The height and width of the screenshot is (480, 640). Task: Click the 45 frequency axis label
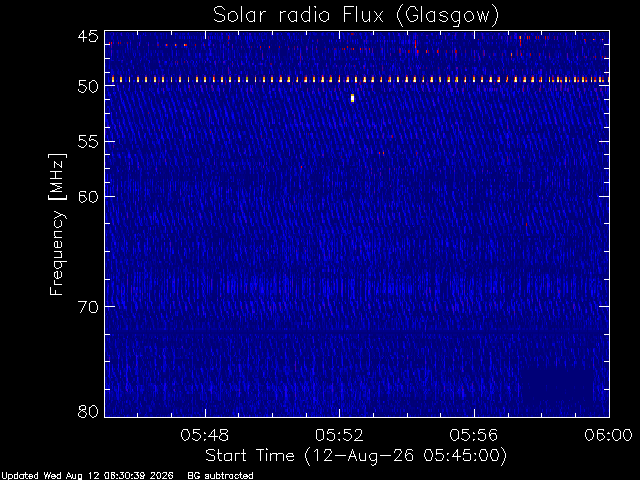[x=88, y=37]
